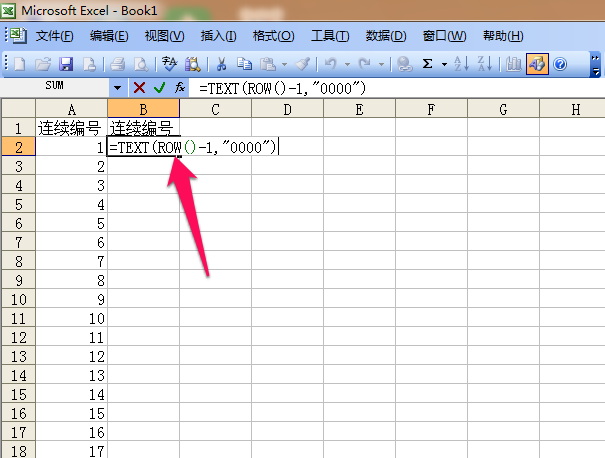
Task: Print the sheet using the printer icon
Action: 117,64
